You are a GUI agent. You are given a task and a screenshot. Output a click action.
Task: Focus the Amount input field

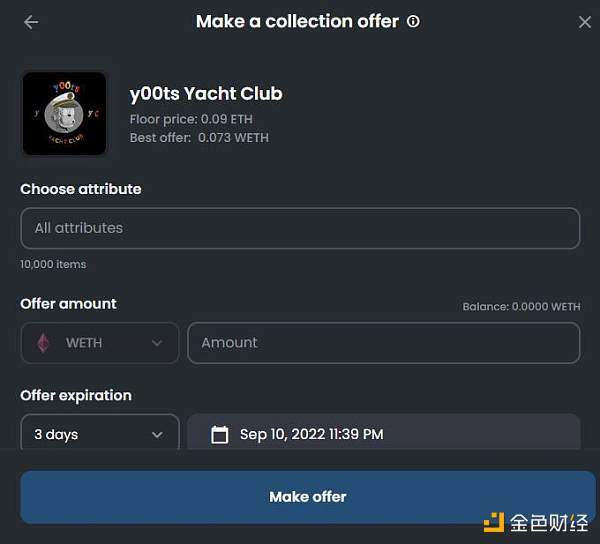click(384, 343)
